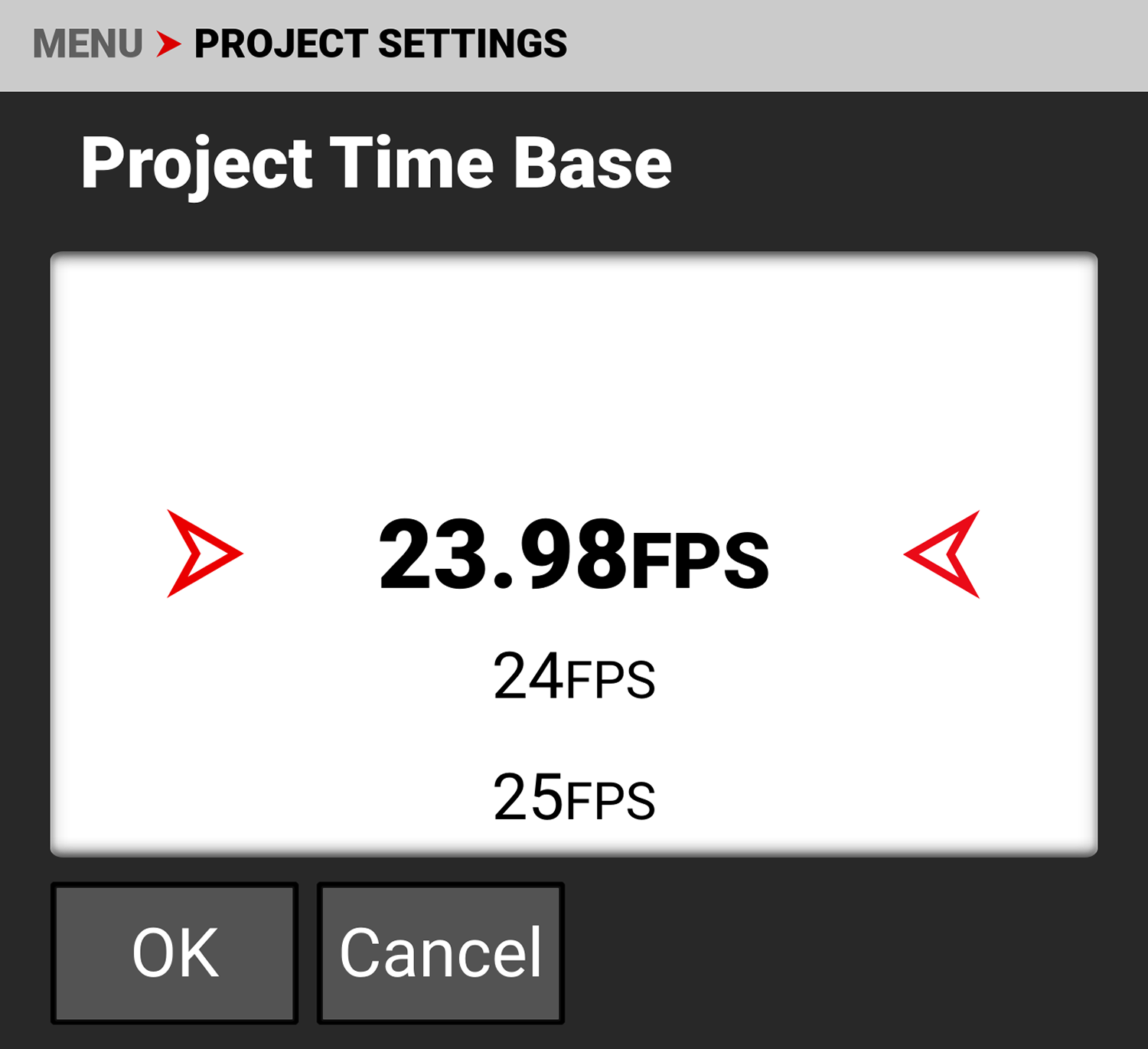The height and width of the screenshot is (1049, 1148).
Task: Click the Project Time Base title
Action: 377,162
